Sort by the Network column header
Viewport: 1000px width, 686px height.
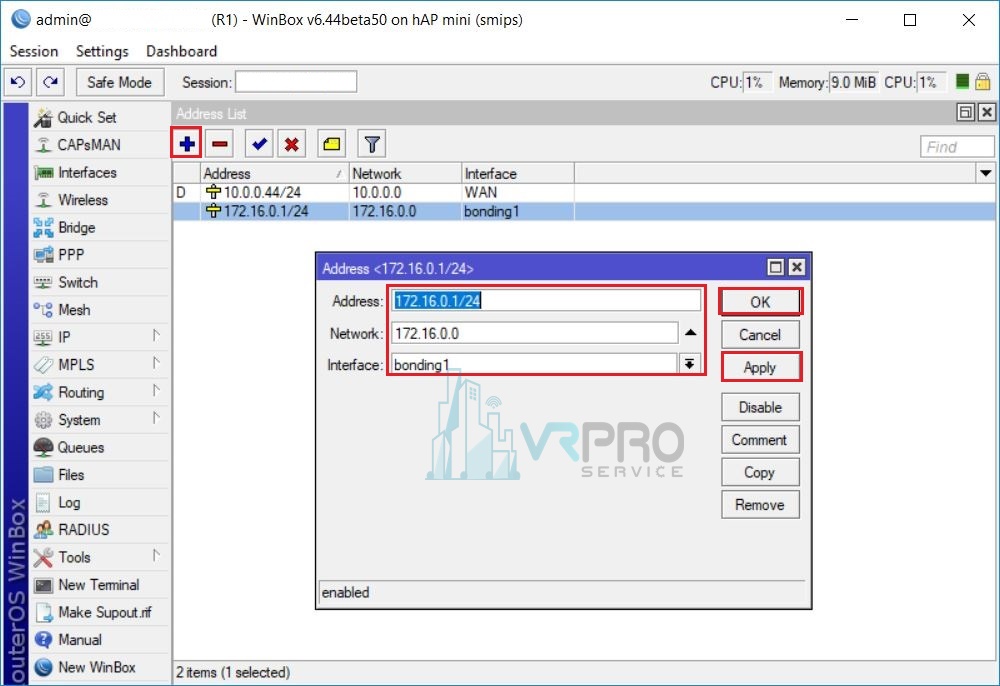405,173
